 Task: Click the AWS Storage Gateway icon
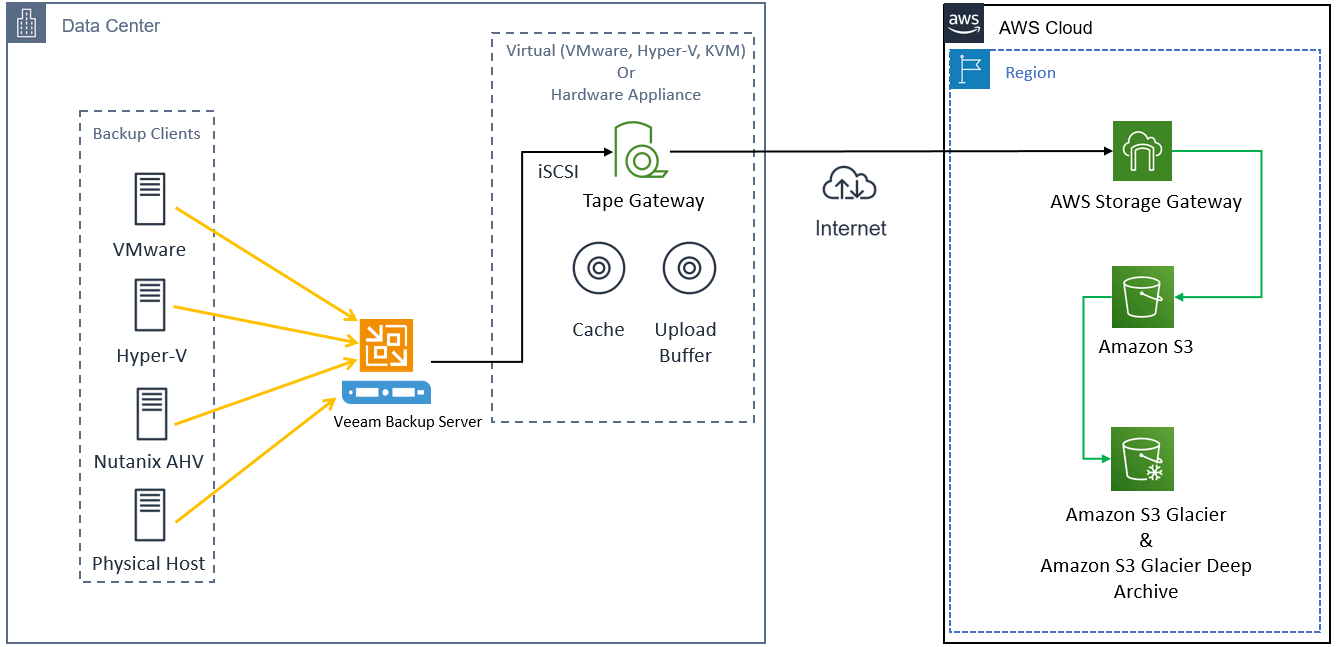(x=1143, y=150)
